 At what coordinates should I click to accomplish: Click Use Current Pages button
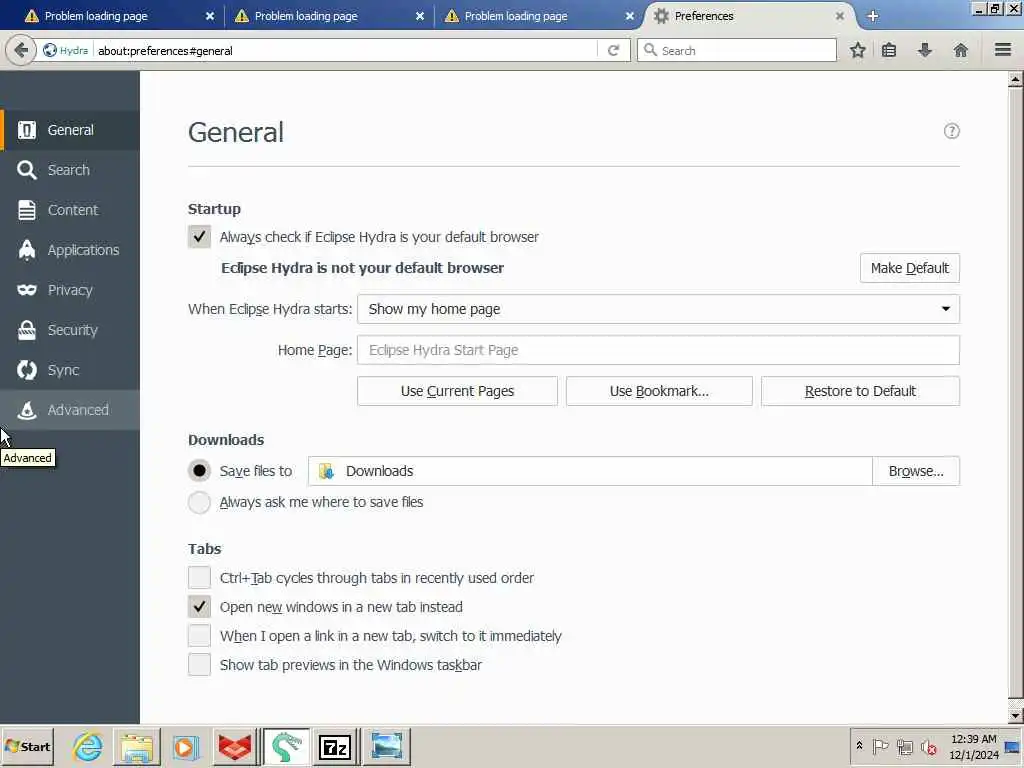tap(457, 391)
